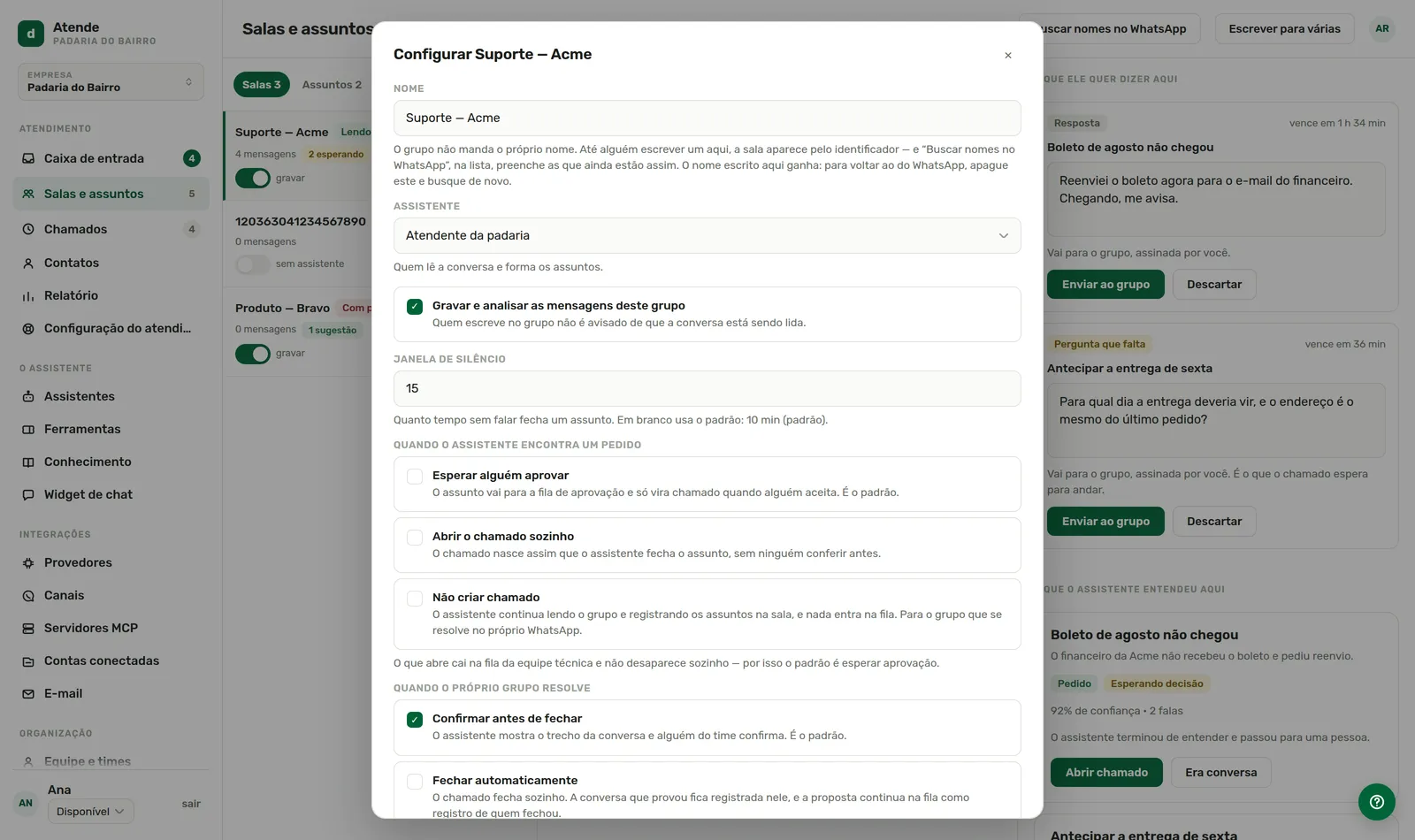The width and height of the screenshot is (1415, 840).
Task: Click the Contatos person icon
Action: (28, 263)
